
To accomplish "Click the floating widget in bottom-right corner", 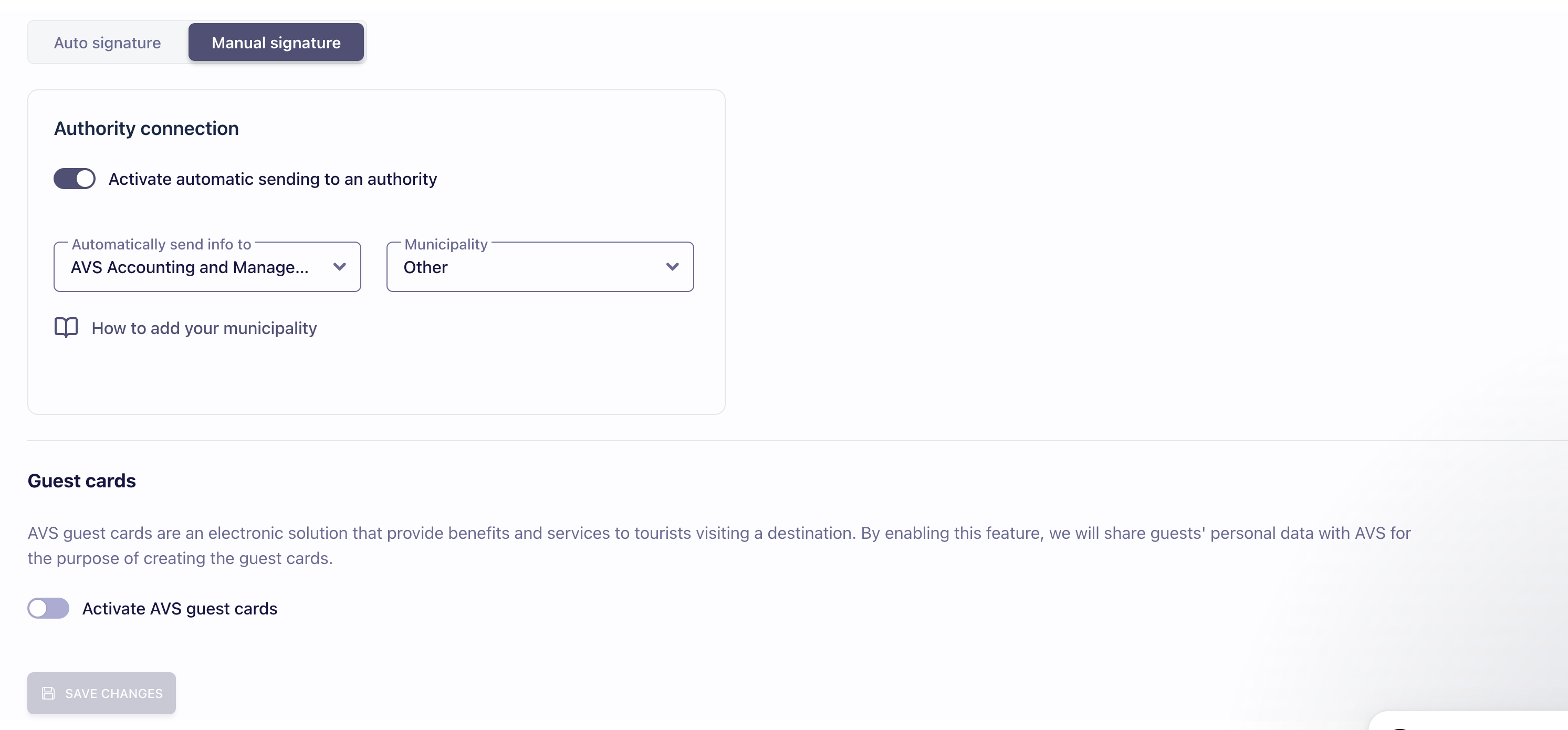I will [1473, 722].
